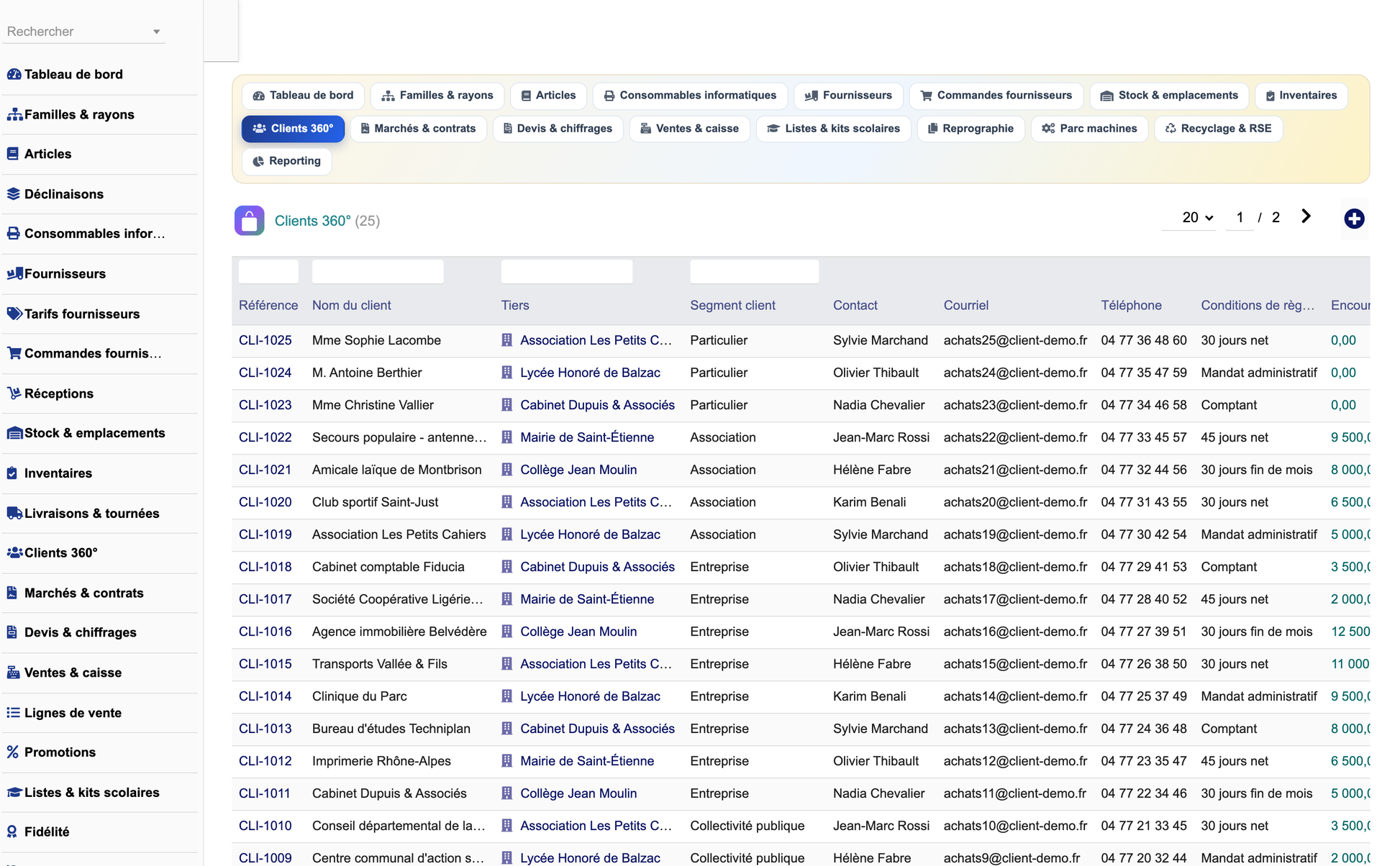Click building icon in CLI-1025 Tiers cell
Viewport: 1400px width, 866px height.
pos(507,340)
